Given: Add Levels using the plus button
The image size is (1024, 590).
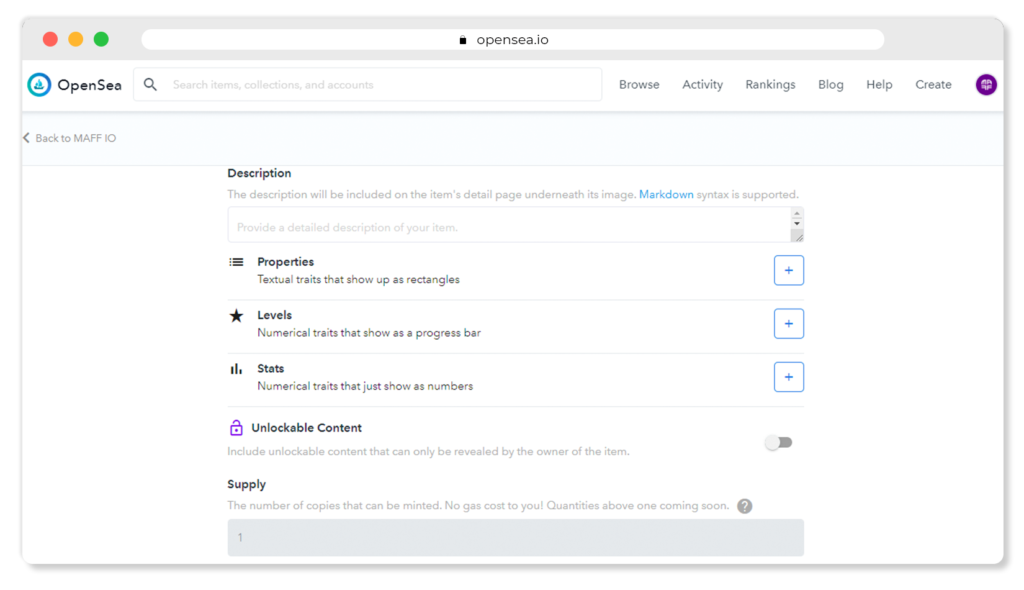Looking at the screenshot, I should 788,324.
